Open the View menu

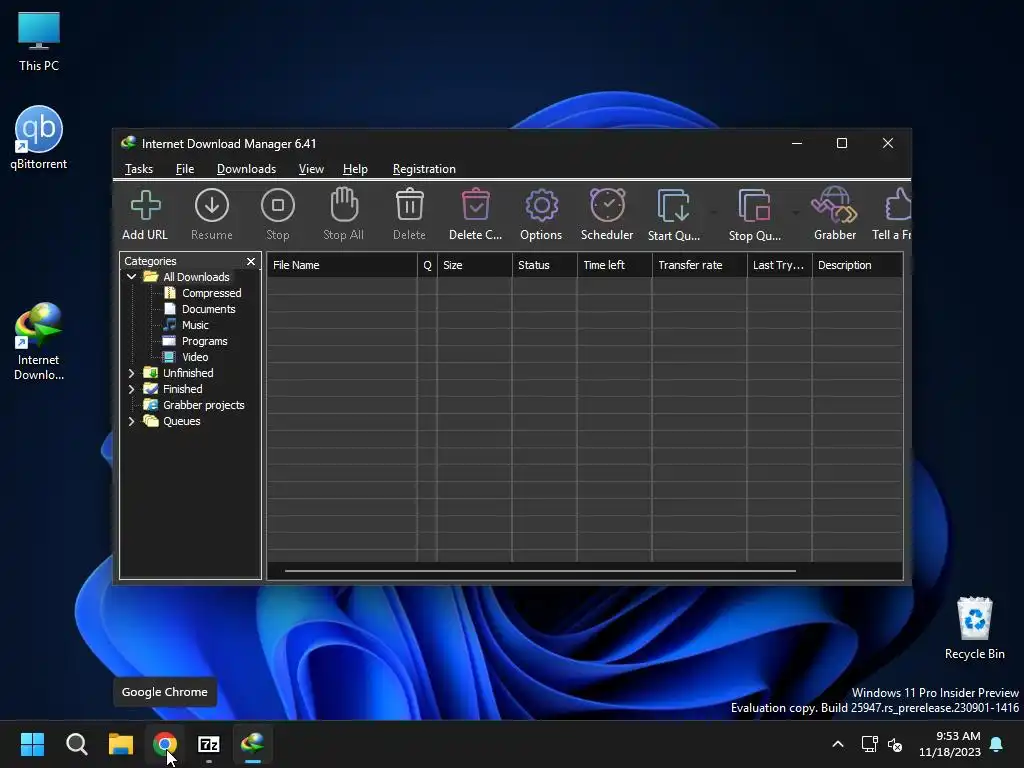311,169
